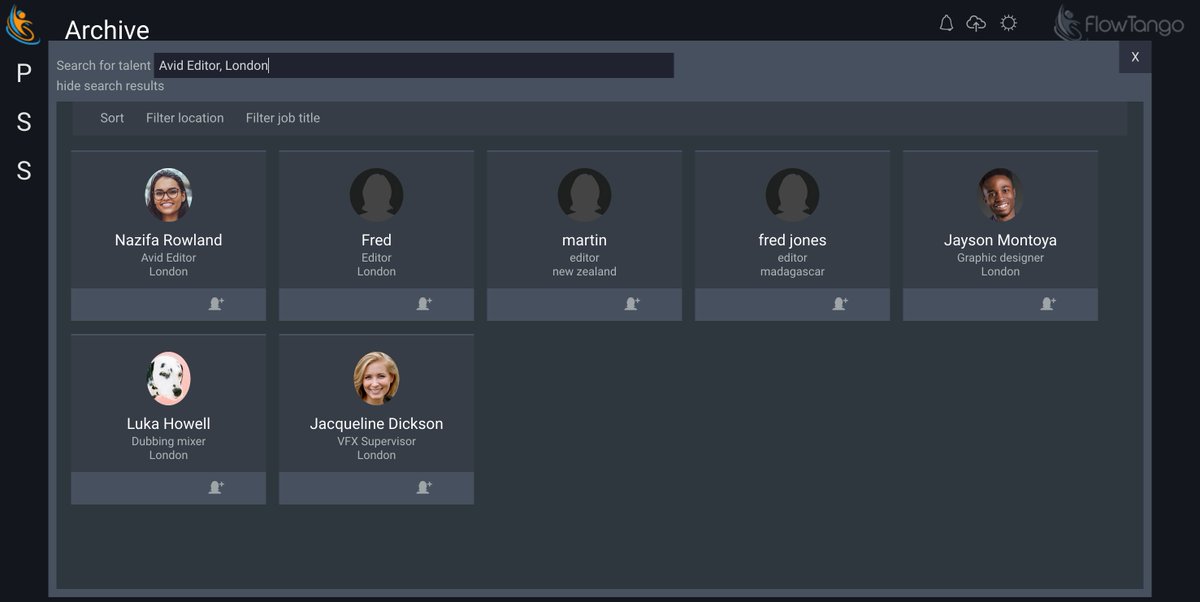Add Jacqueline Dickson using the add-person icon
Screen dimensions: 1200x602
424,488
